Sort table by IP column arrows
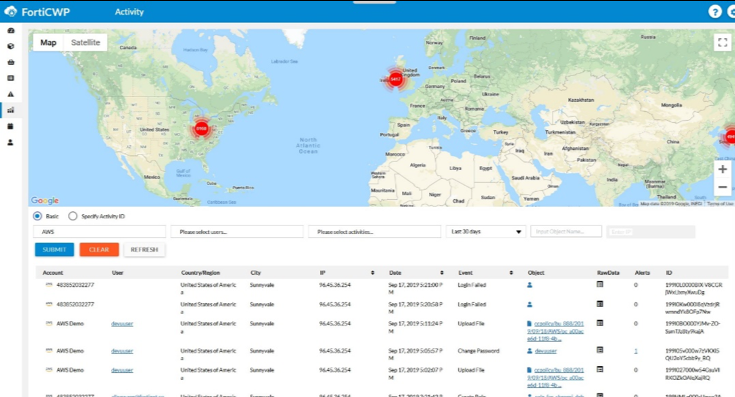The width and height of the screenshot is (735, 397). [373, 273]
